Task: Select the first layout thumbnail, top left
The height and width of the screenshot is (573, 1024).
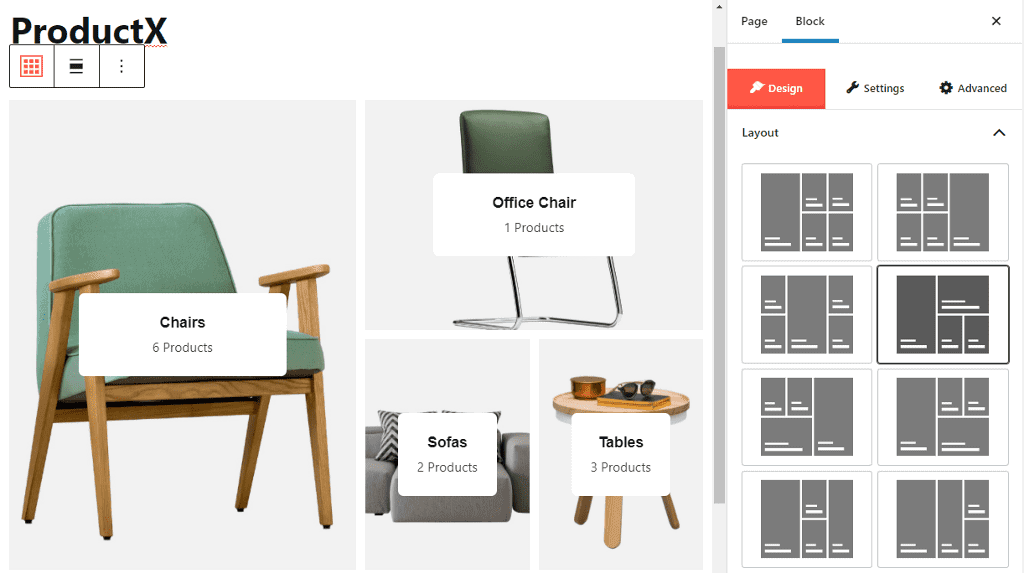Action: click(x=806, y=212)
